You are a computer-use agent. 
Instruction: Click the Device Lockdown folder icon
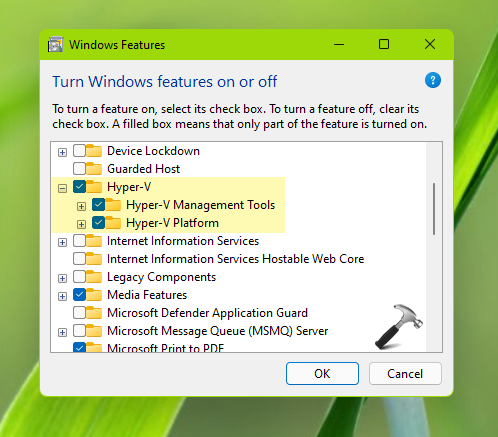click(94, 151)
